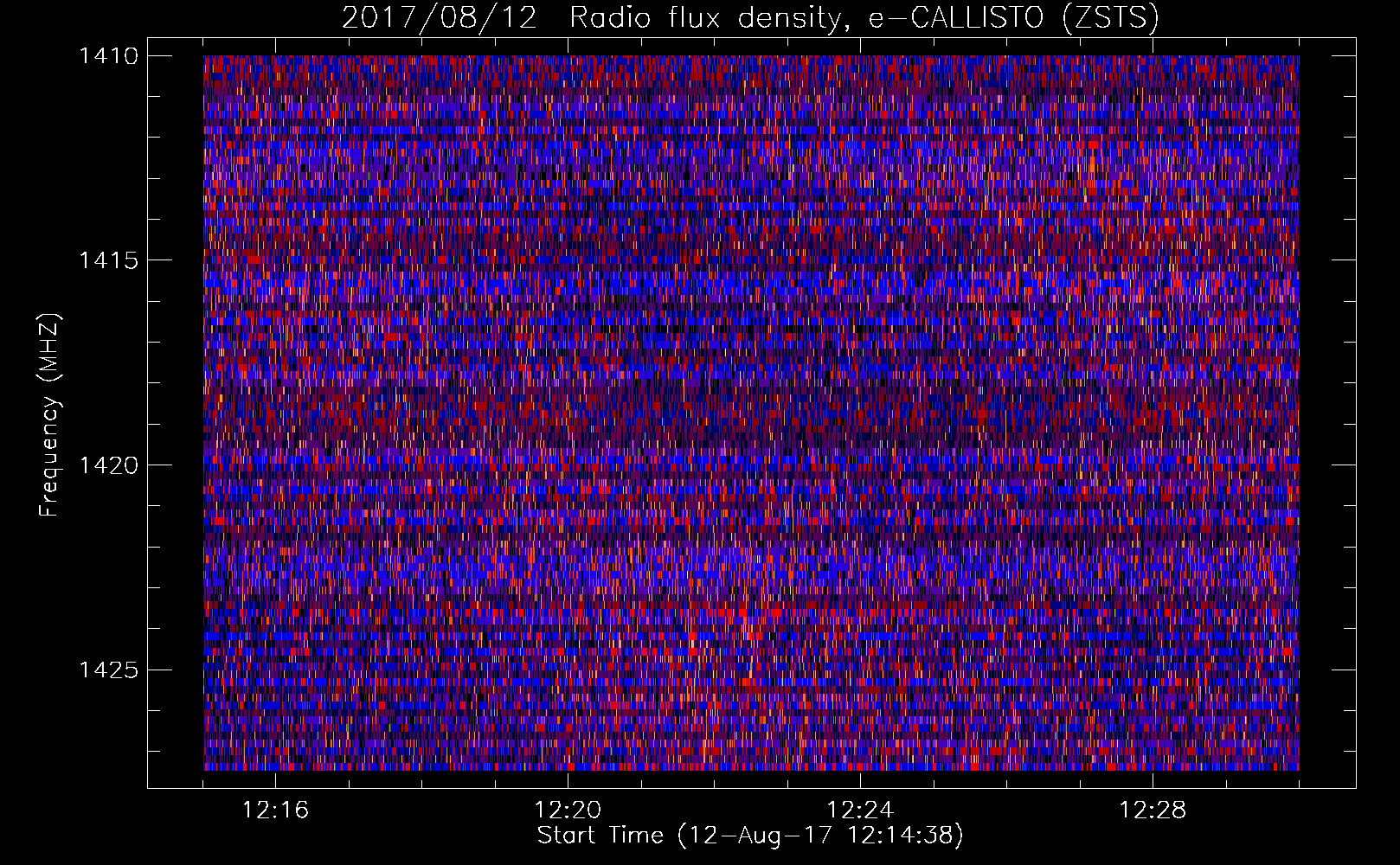Click the plot title '2017/08/12 Radio flux density'

[593, 18]
